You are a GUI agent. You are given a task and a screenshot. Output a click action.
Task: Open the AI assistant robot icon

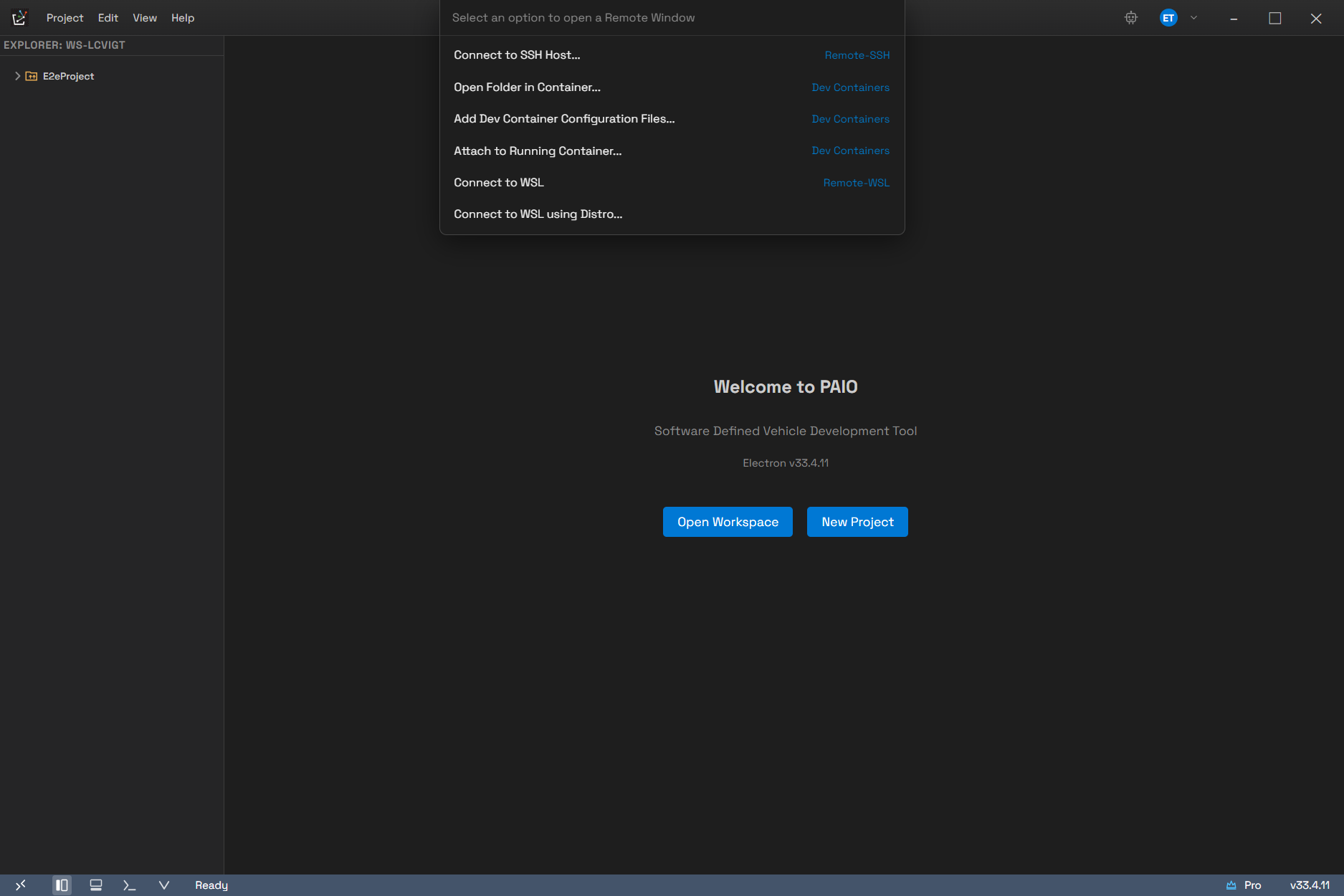point(1131,18)
